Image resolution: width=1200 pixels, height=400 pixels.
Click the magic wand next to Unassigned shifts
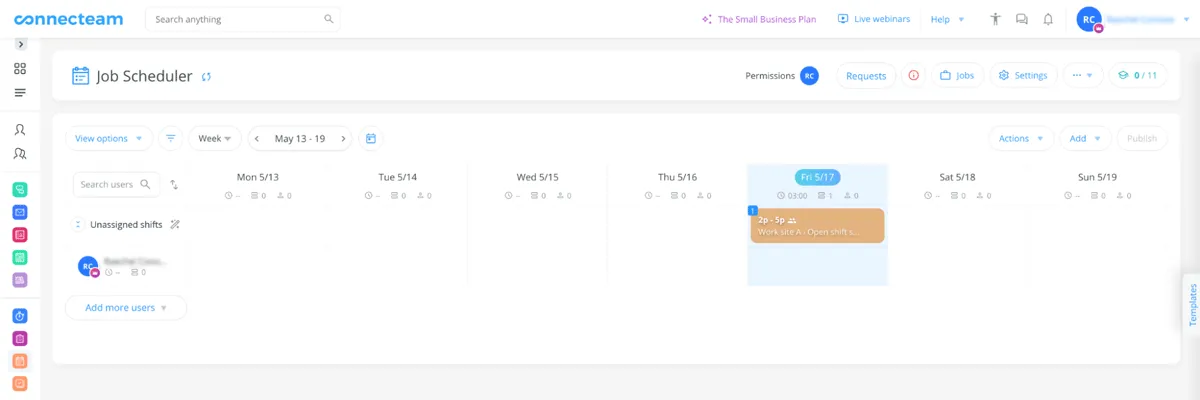(x=175, y=225)
